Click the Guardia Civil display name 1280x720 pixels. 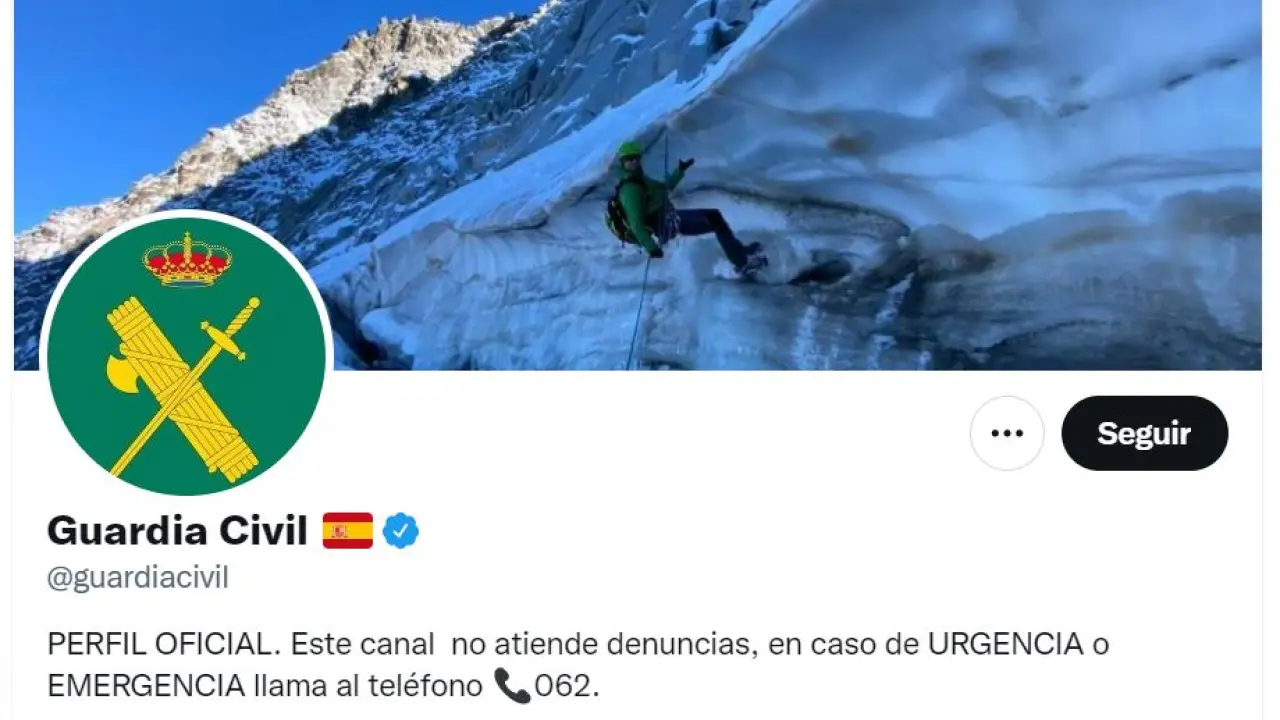177,531
